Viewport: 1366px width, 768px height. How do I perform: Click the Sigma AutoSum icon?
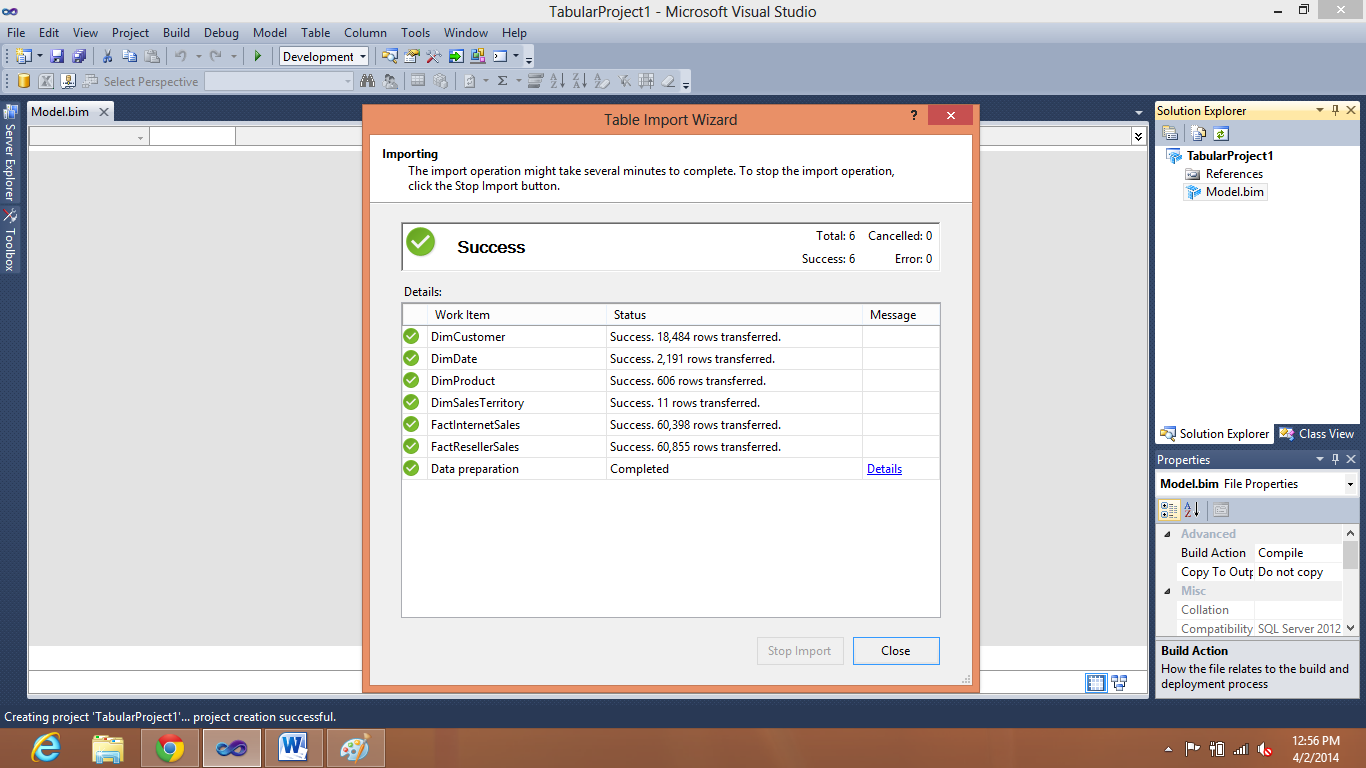click(503, 81)
